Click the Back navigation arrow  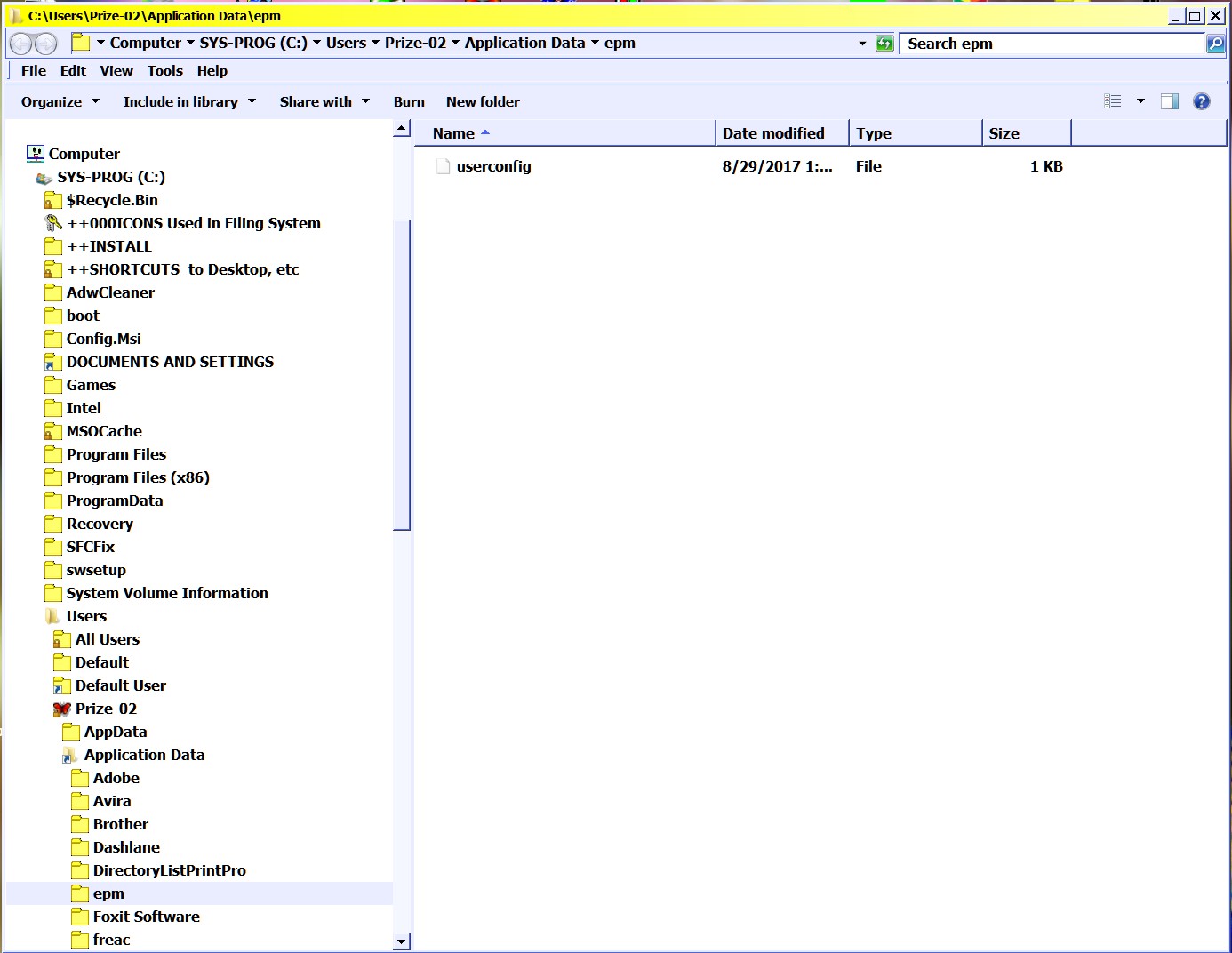21,44
